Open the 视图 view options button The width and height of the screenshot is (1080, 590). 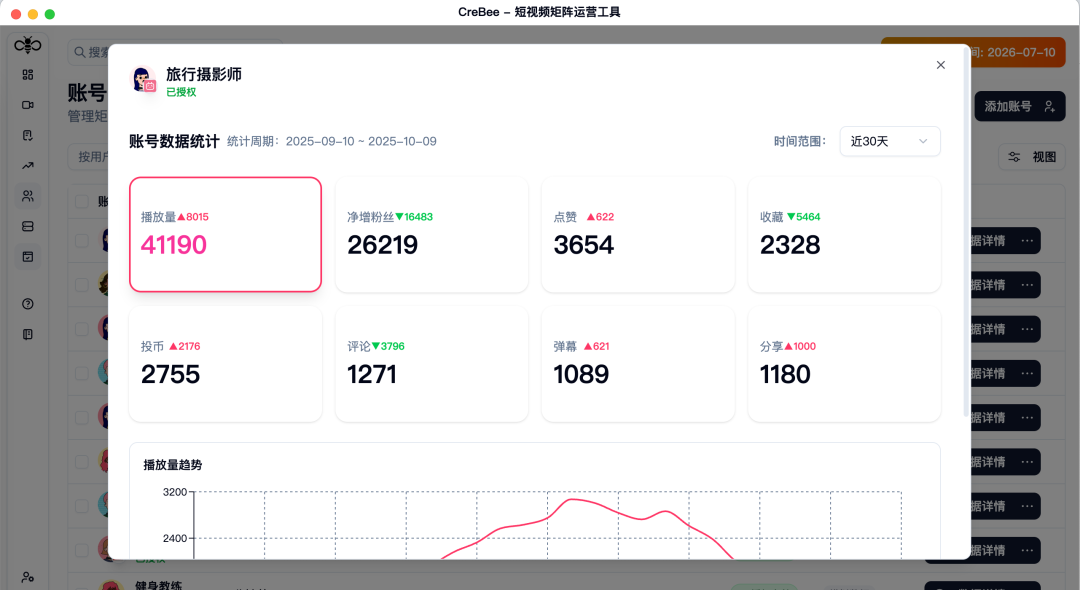click(1032, 157)
